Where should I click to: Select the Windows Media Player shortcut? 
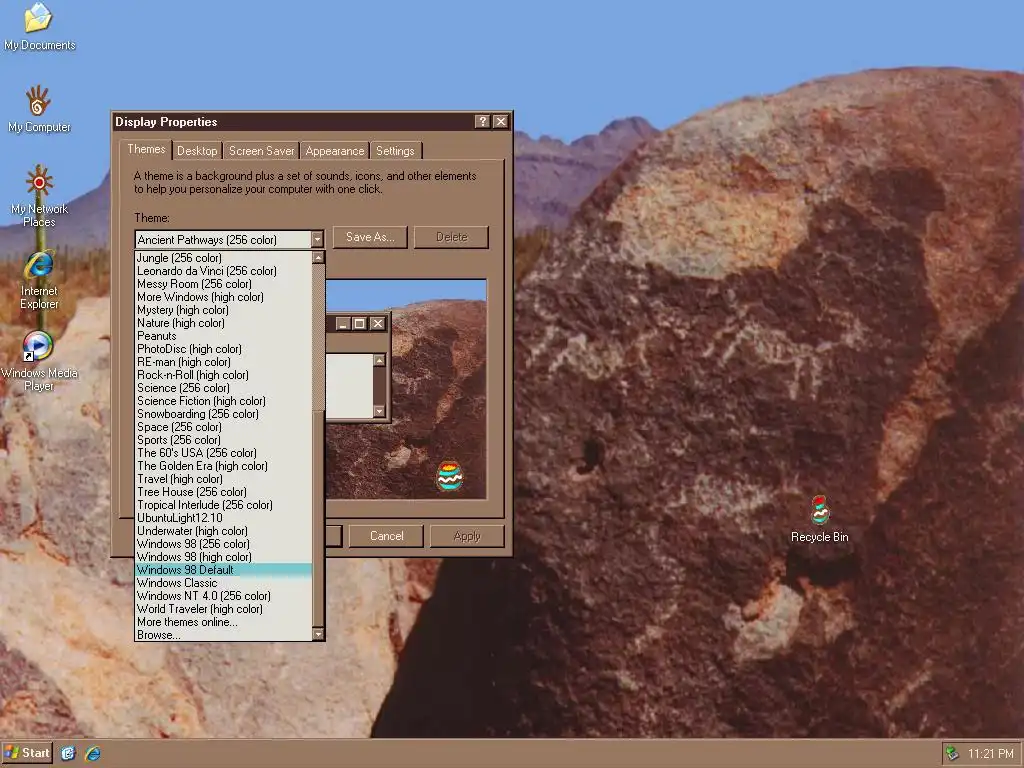[39, 360]
